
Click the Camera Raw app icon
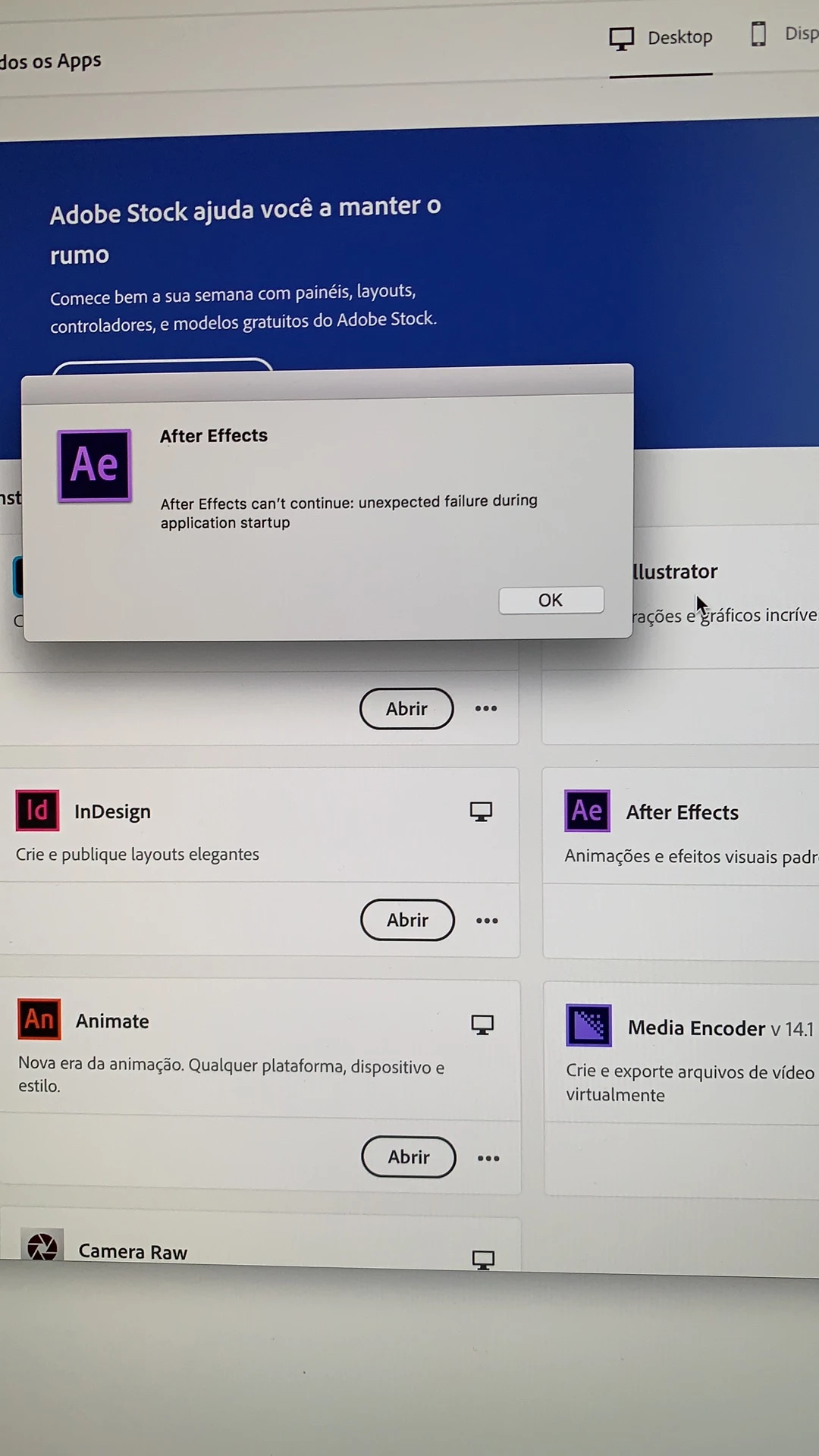42,1246
